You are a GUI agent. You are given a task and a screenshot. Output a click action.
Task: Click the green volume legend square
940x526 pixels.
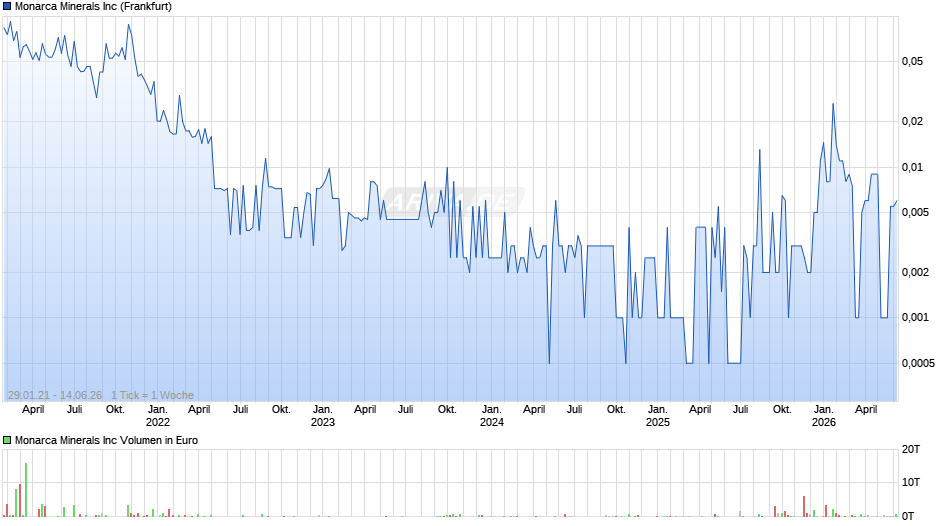coord(7,440)
